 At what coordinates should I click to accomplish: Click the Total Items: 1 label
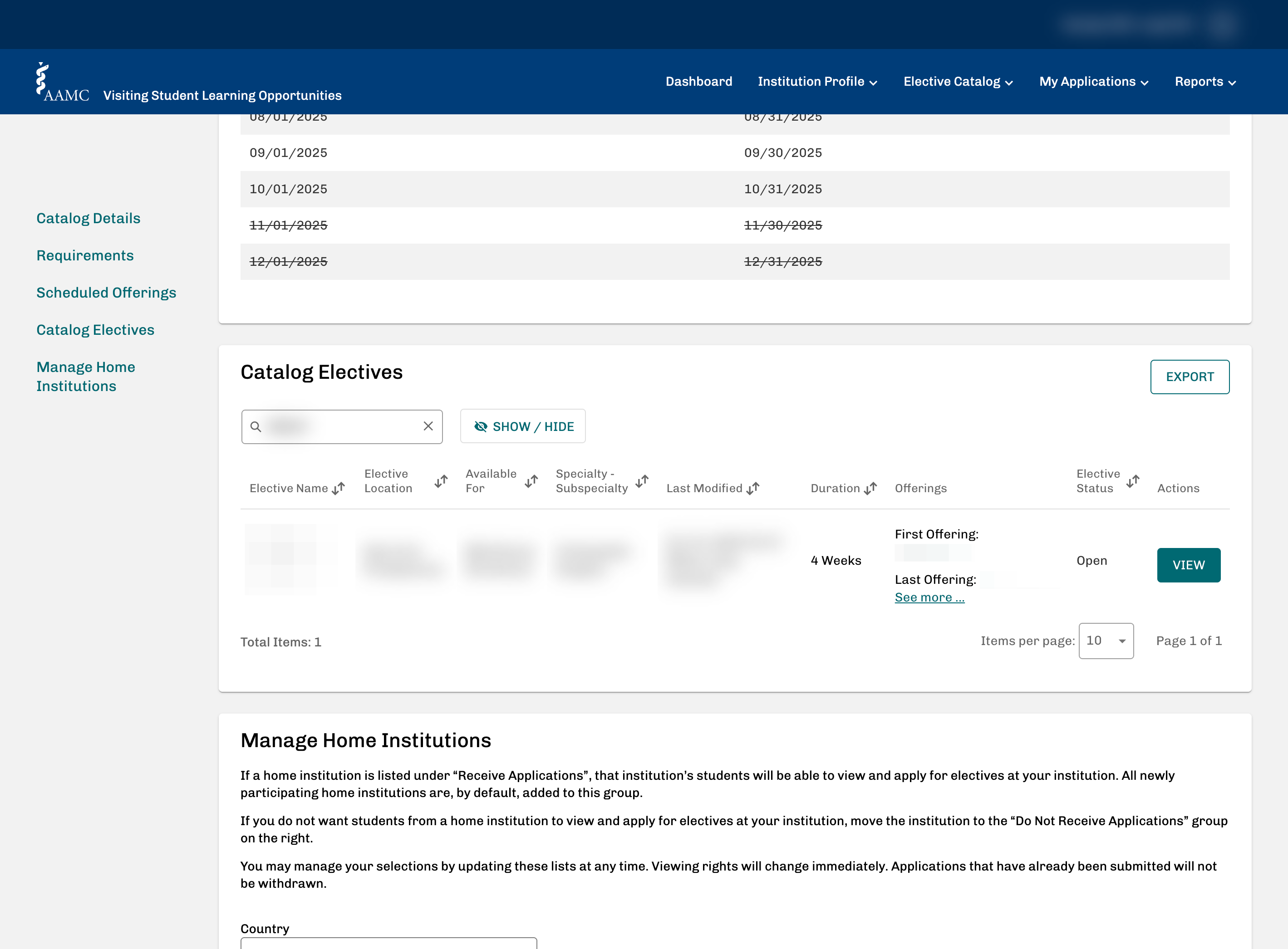click(x=281, y=642)
